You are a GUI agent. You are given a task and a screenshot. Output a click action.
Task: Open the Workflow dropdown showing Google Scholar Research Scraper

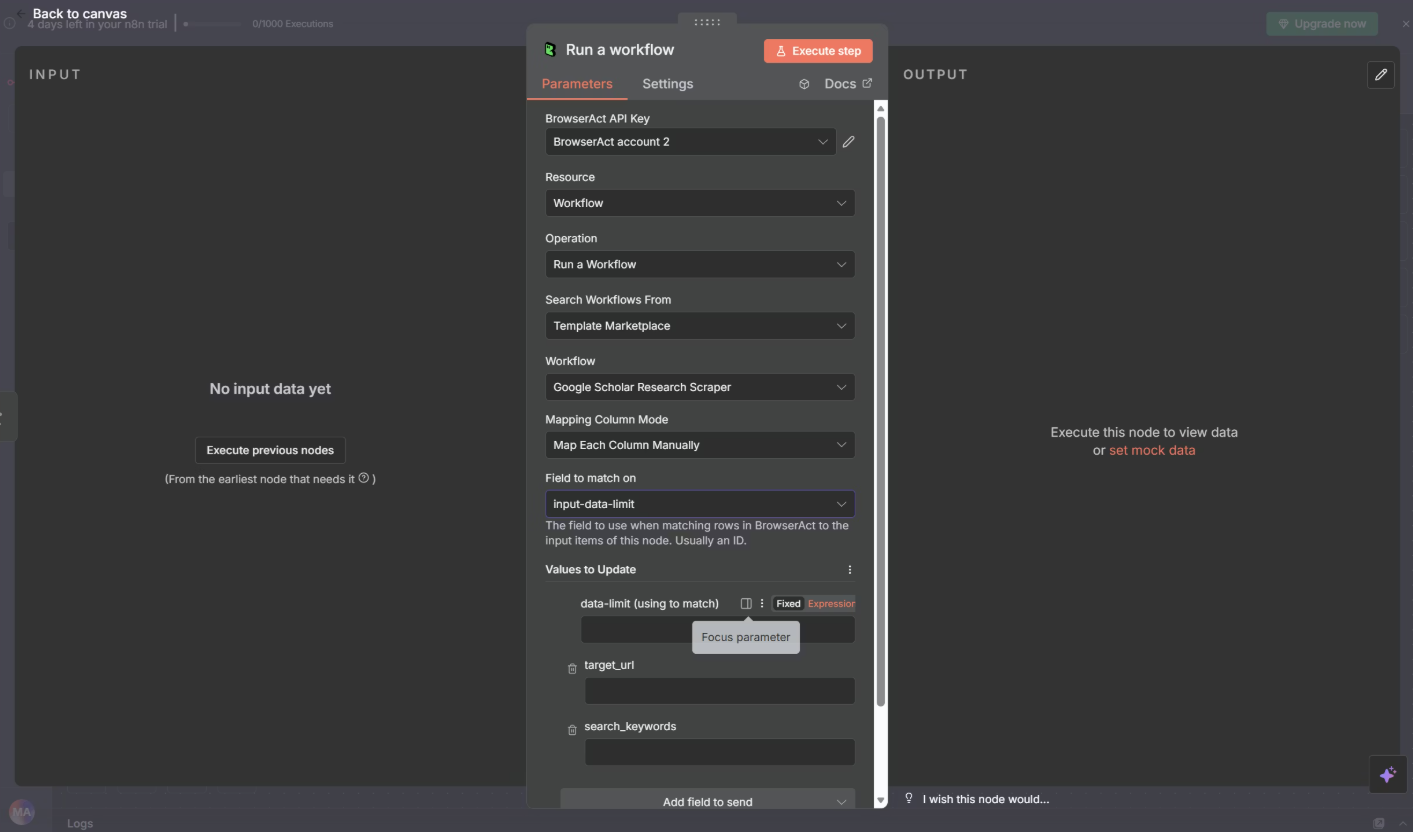(699, 387)
